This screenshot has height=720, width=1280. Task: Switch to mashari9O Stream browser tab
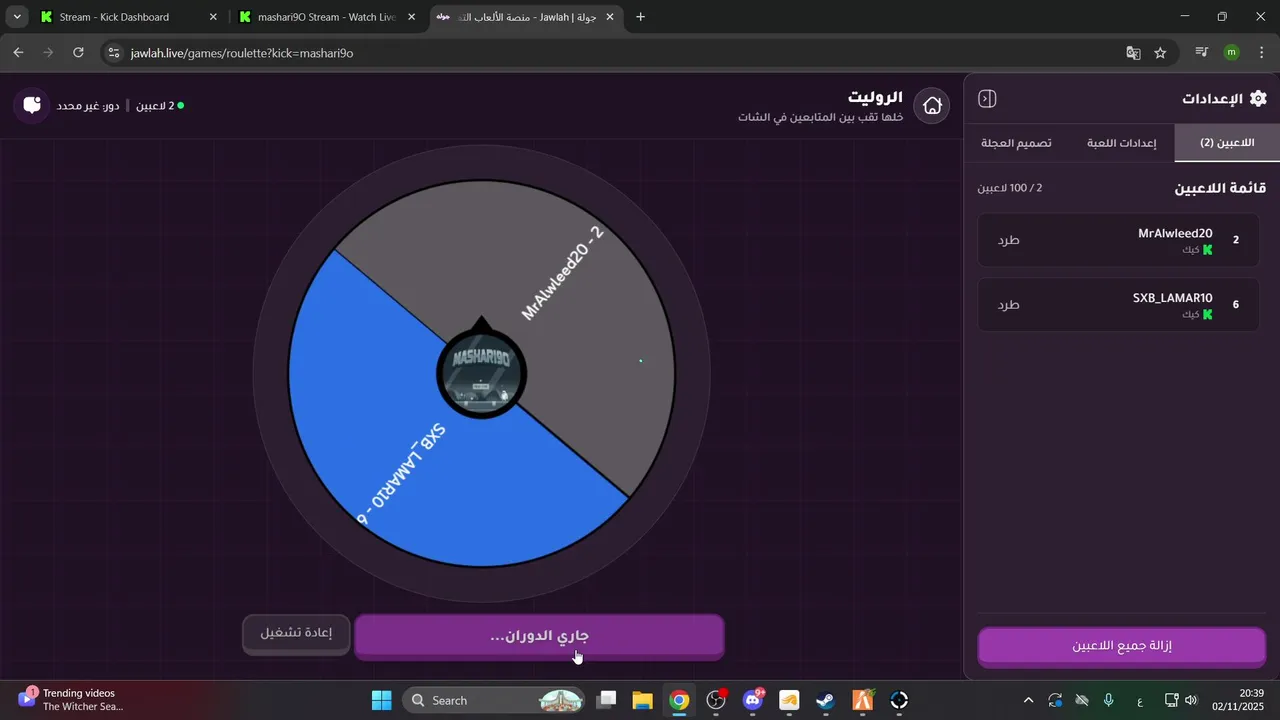tap(327, 17)
